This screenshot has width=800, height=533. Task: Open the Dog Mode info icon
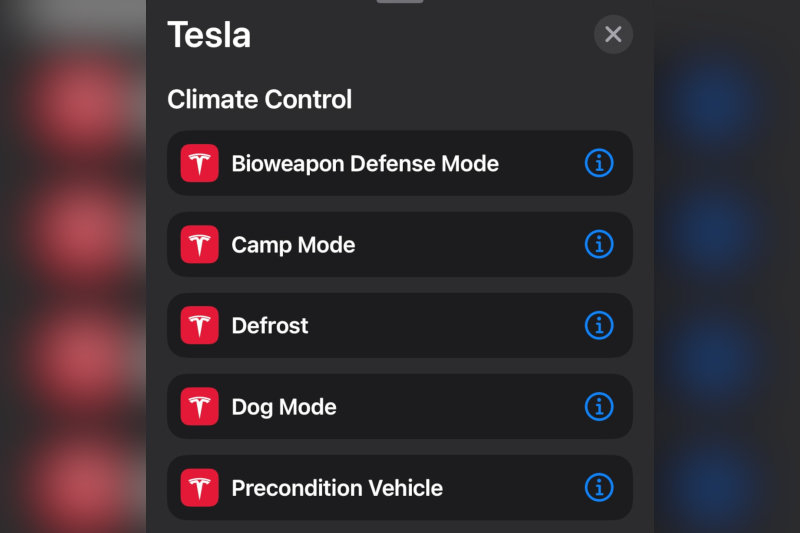click(598, 407)
